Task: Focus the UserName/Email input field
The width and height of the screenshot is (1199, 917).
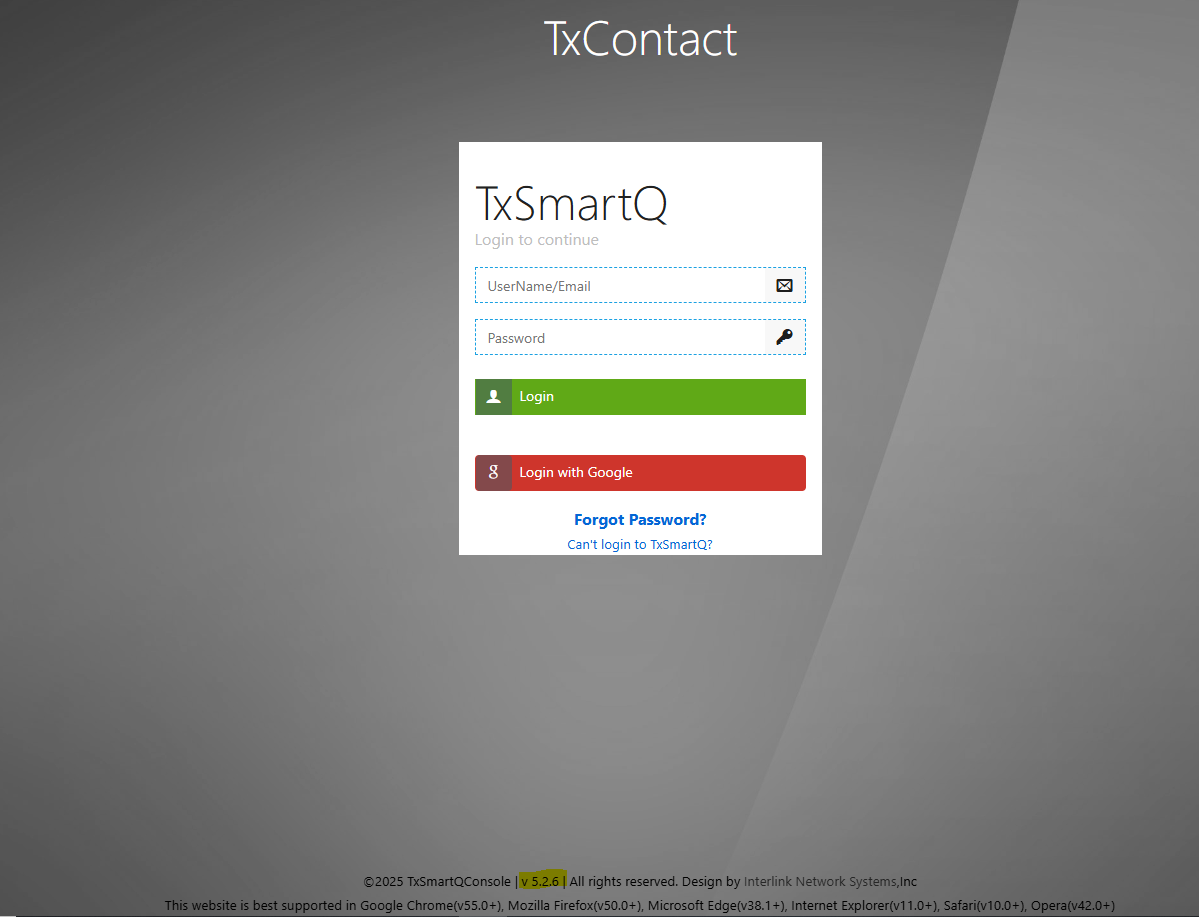Action: tap(620, 285)
